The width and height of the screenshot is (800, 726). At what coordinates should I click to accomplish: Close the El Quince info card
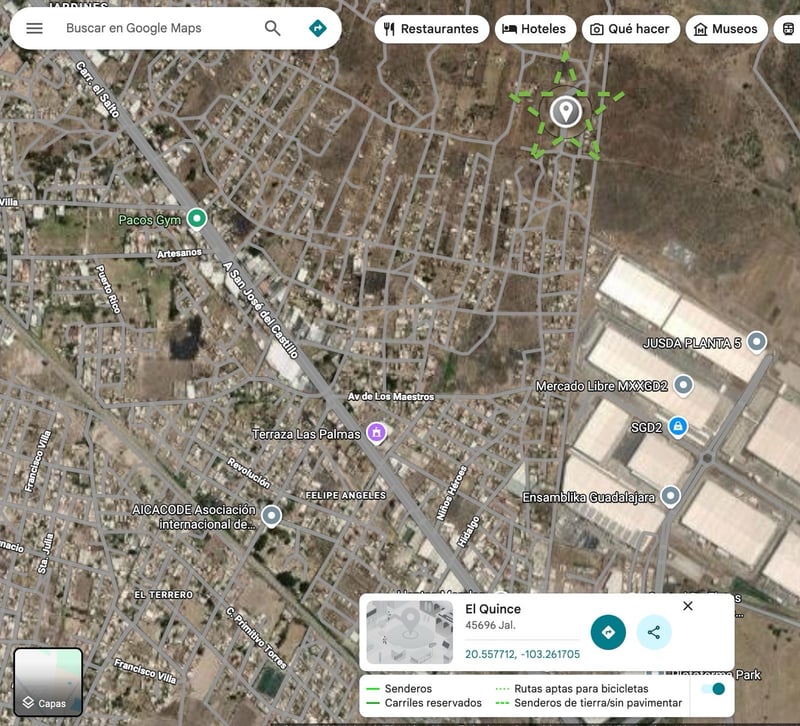tap(688, 606)
